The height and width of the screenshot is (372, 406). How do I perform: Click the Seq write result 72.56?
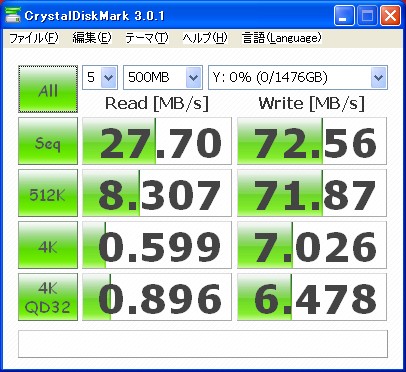click(312, 141)
